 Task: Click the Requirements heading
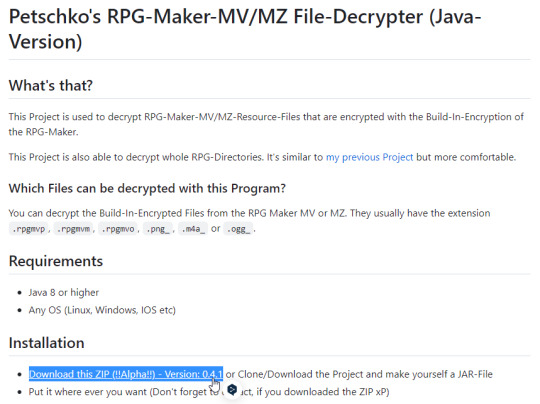click(56, 261)
